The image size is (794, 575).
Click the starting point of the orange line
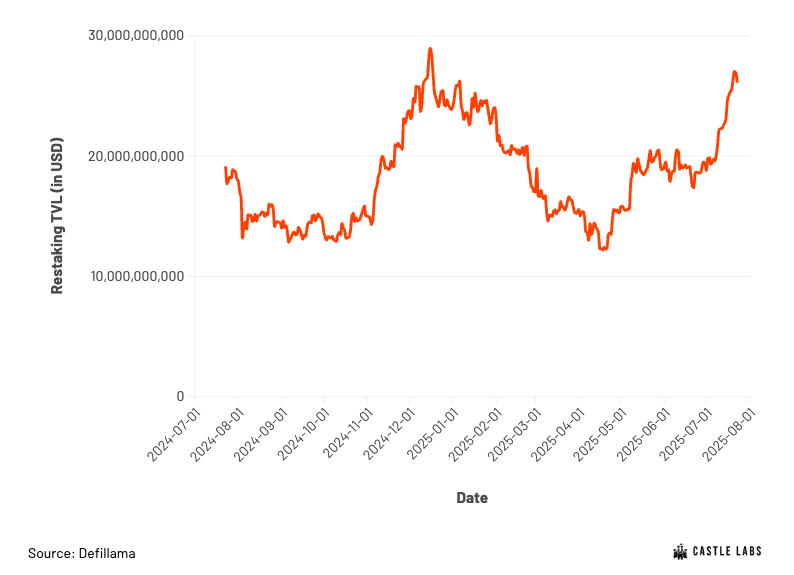click(225, 167)
